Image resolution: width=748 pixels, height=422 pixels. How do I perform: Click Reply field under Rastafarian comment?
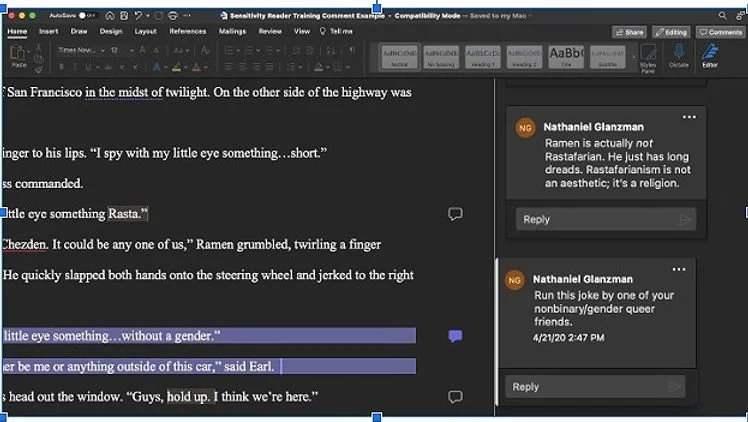pyautogui.click(x=606, y=219)
